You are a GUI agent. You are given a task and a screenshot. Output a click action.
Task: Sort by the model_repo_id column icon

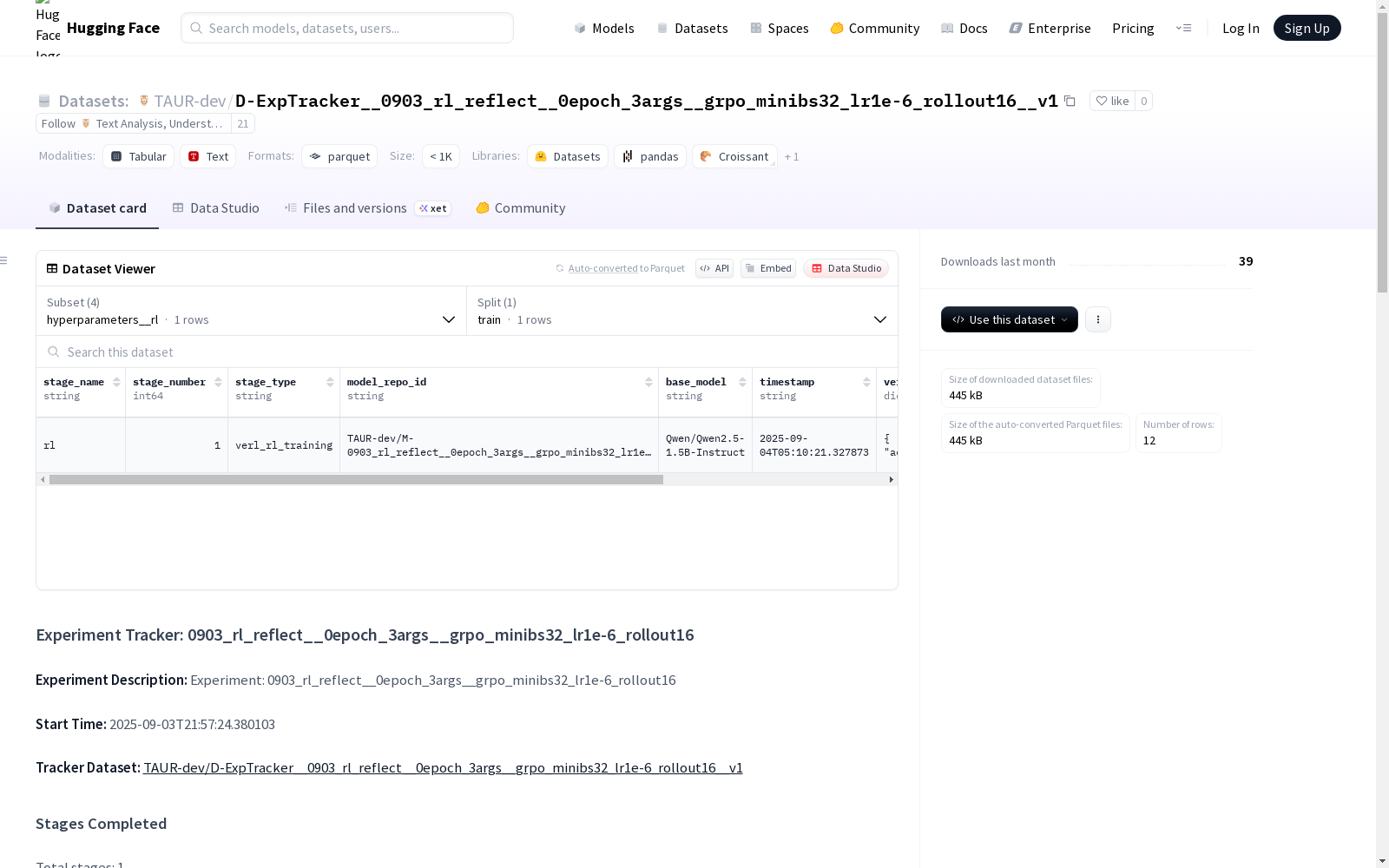pyautogui.click(x=648, y=382)
